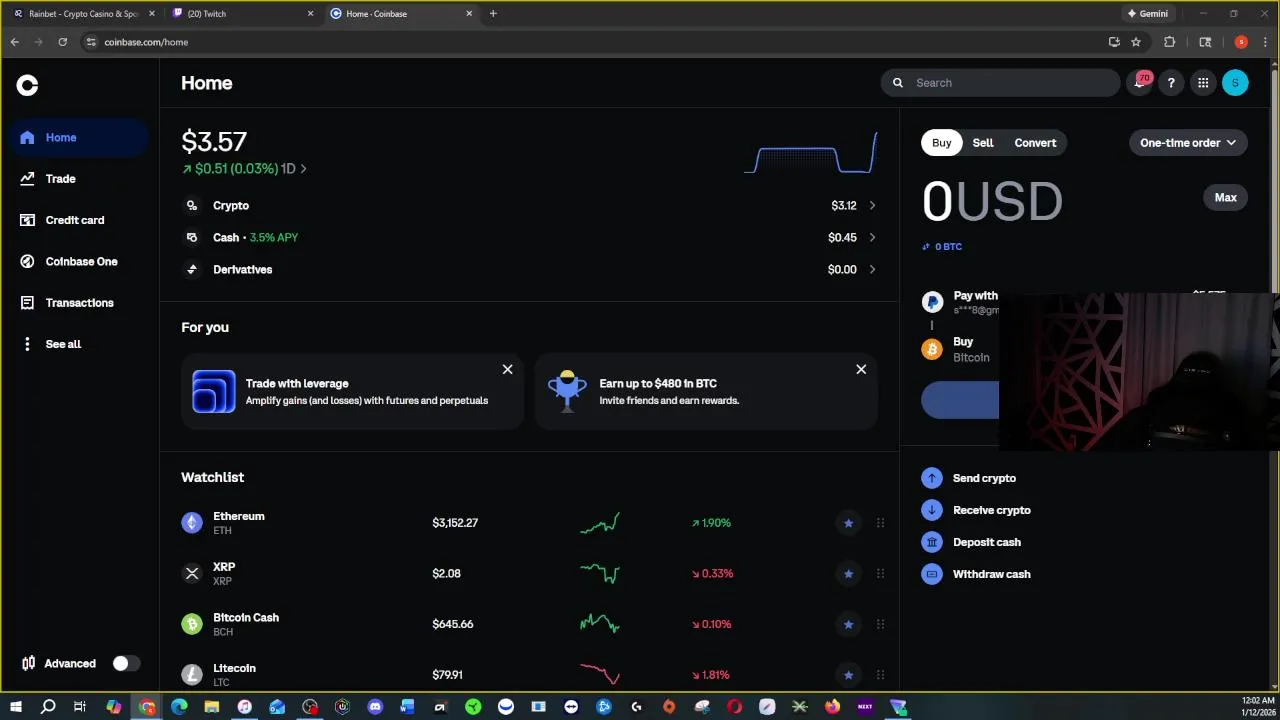Click the Bitcoin Cash coin icon
Image resolution: width=1280 pixels, height=720 pixels.
[192, 624]
